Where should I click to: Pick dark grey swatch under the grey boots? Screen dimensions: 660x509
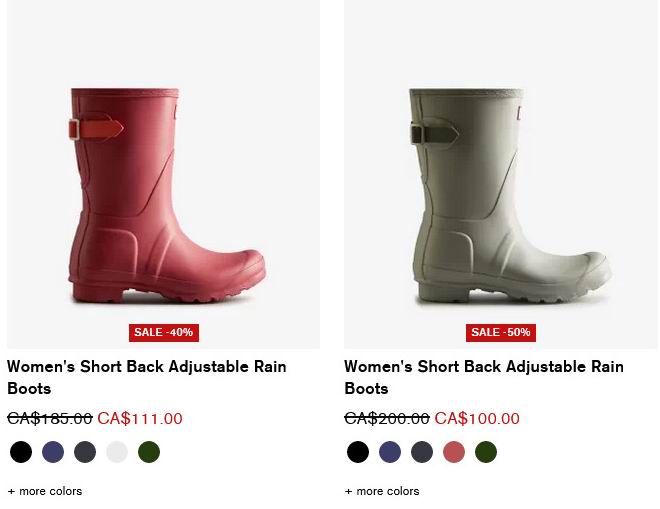point(422,452)
